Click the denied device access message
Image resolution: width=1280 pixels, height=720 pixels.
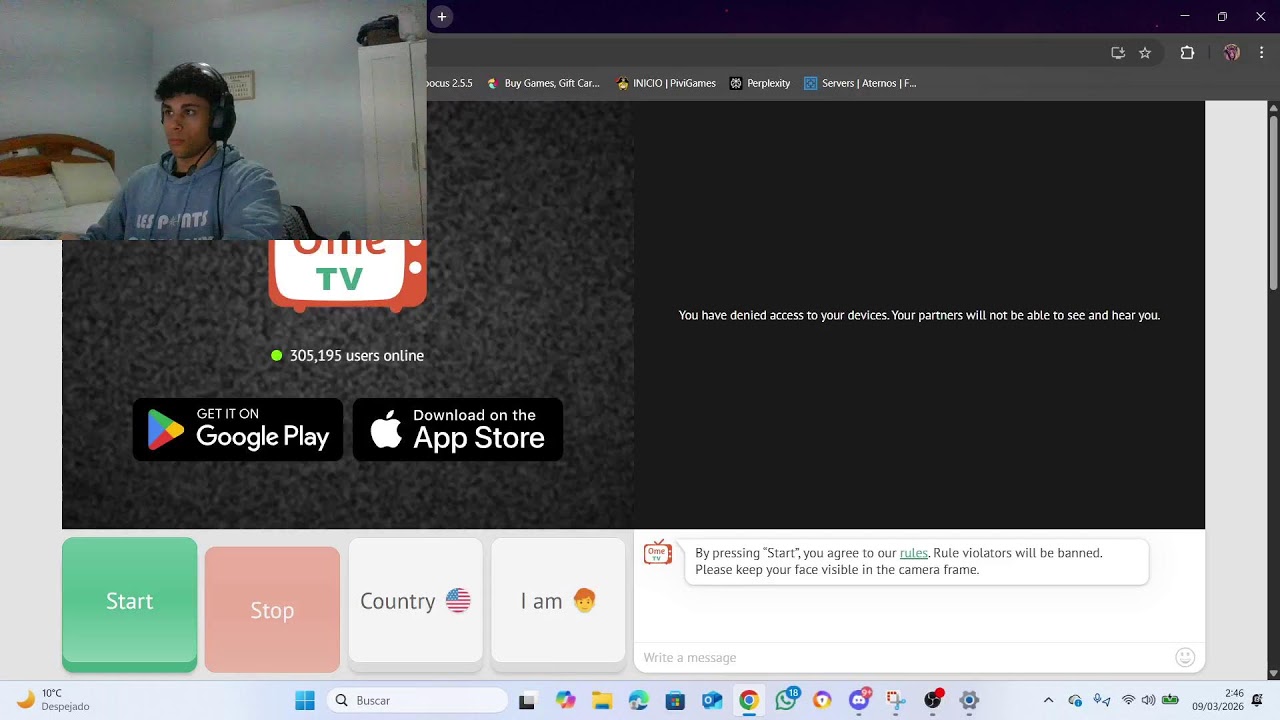point(919,315)
